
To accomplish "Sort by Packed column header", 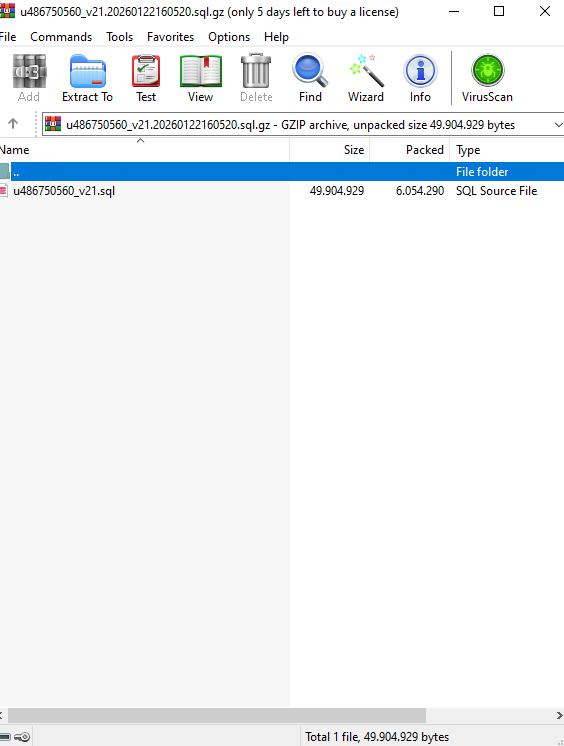I will coord(409,150).
